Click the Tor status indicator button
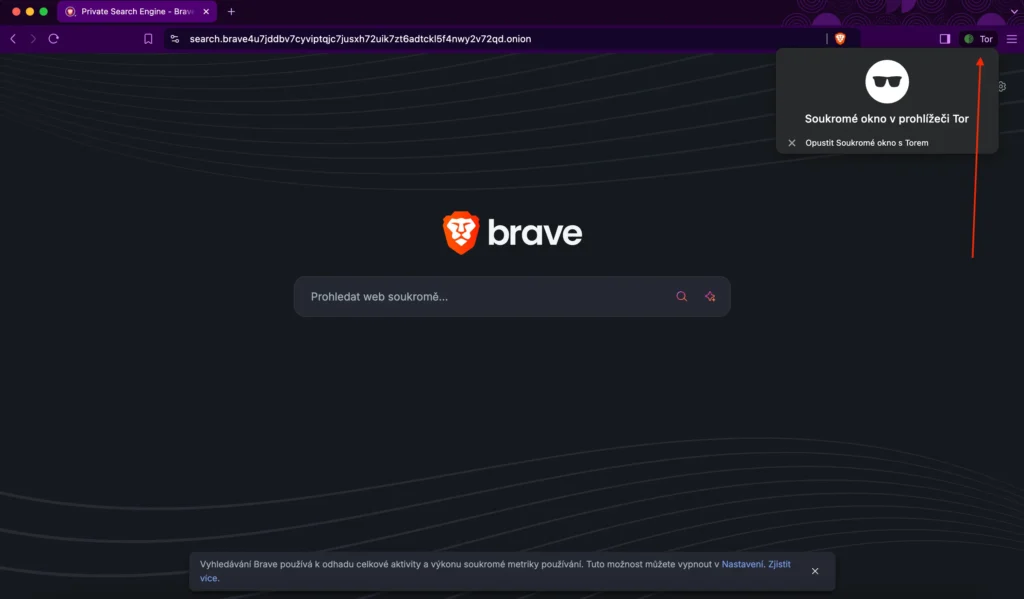The image size is (1024, 599). click(x=978, y=39)
